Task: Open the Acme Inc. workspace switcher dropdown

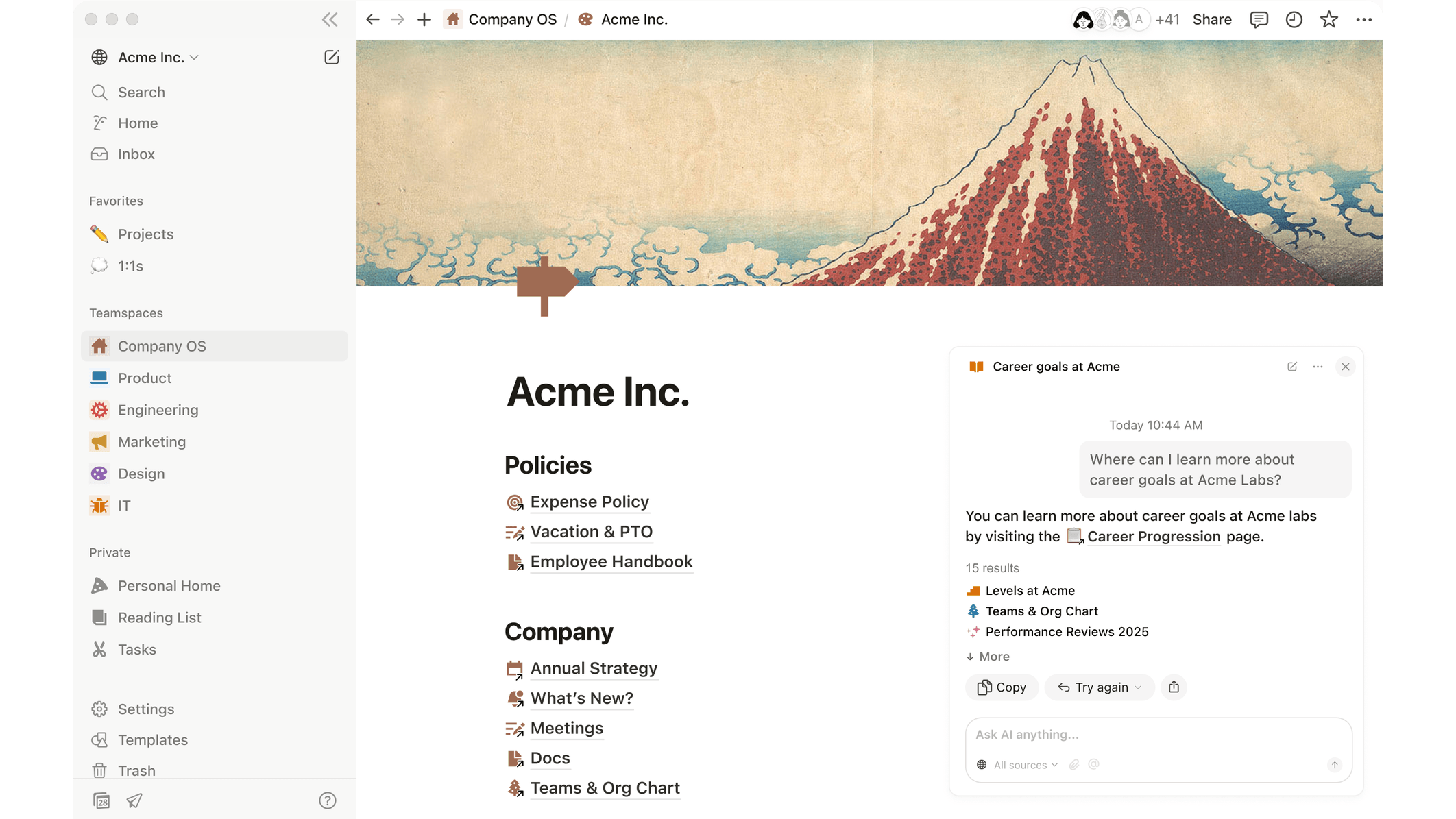Action: (158, 58)
